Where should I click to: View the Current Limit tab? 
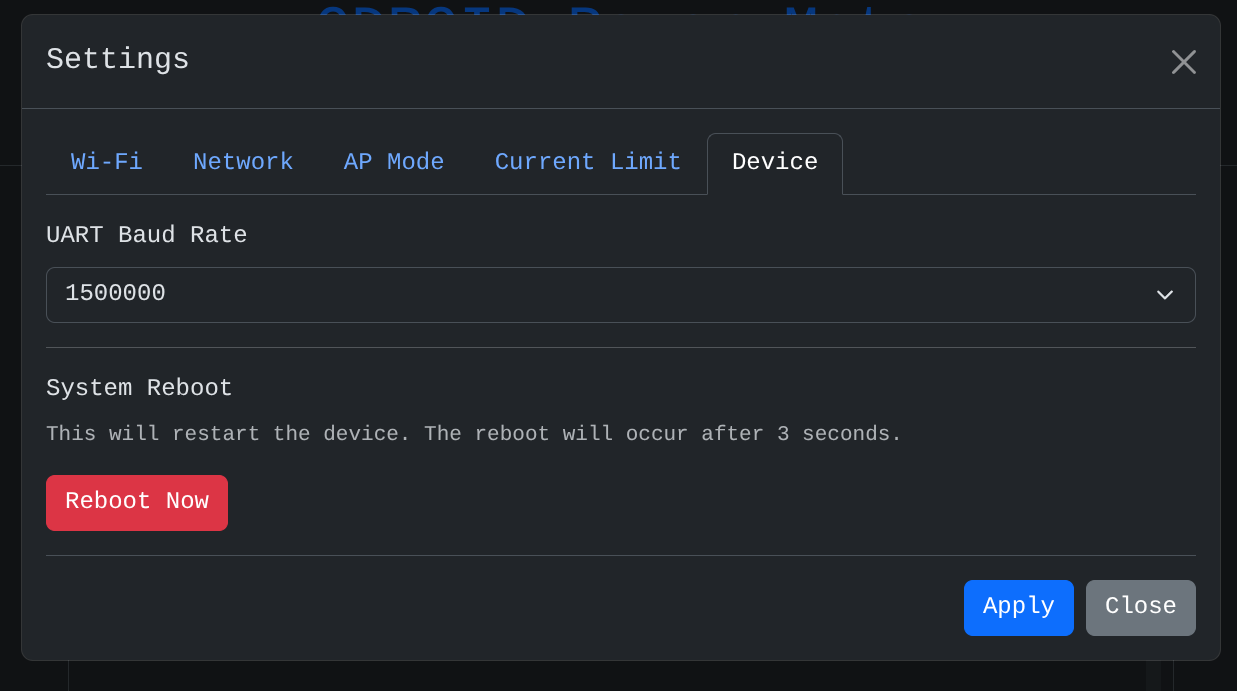coord(588,162)
